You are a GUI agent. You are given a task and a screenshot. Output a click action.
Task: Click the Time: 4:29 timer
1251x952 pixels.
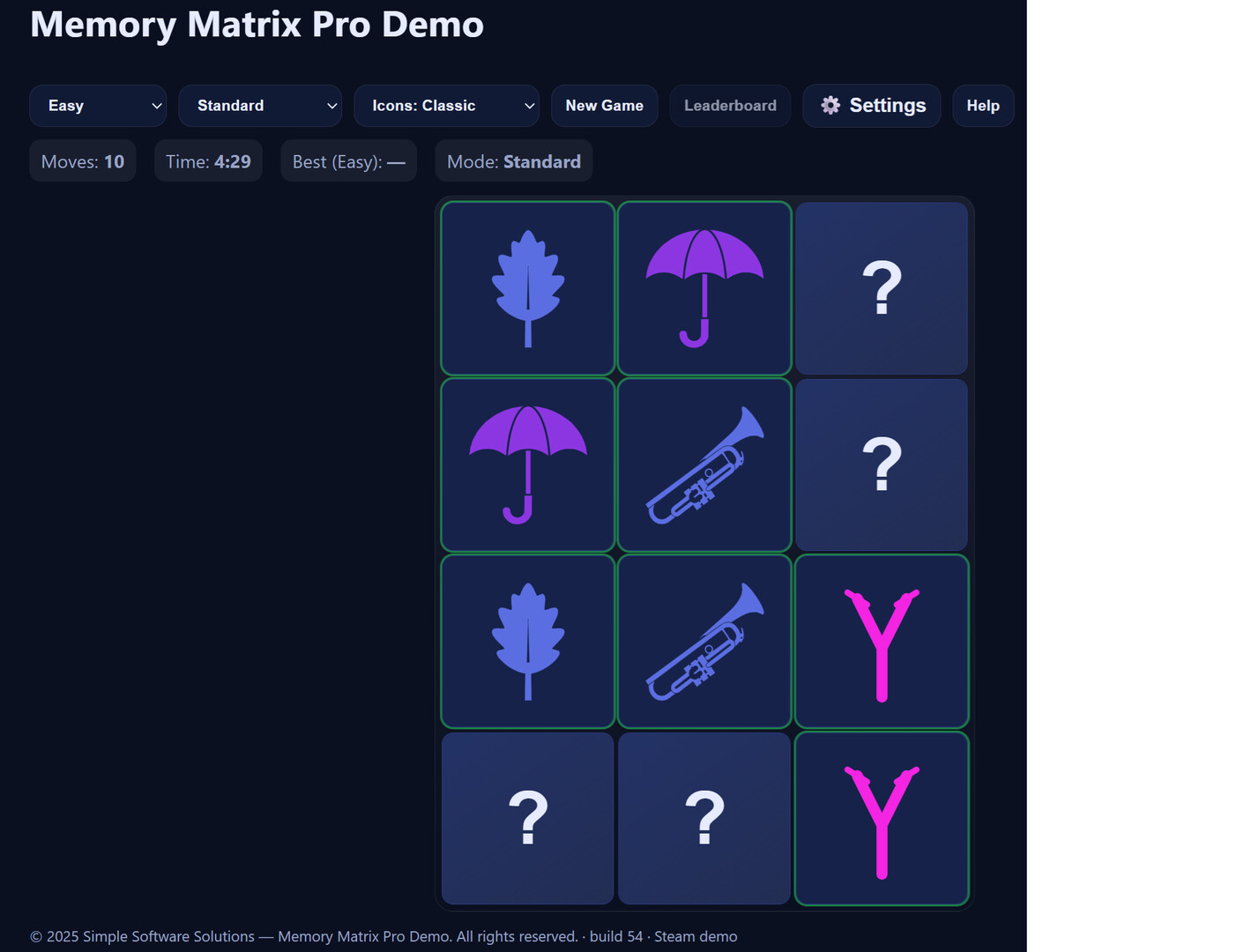click(x=208, y=161)
